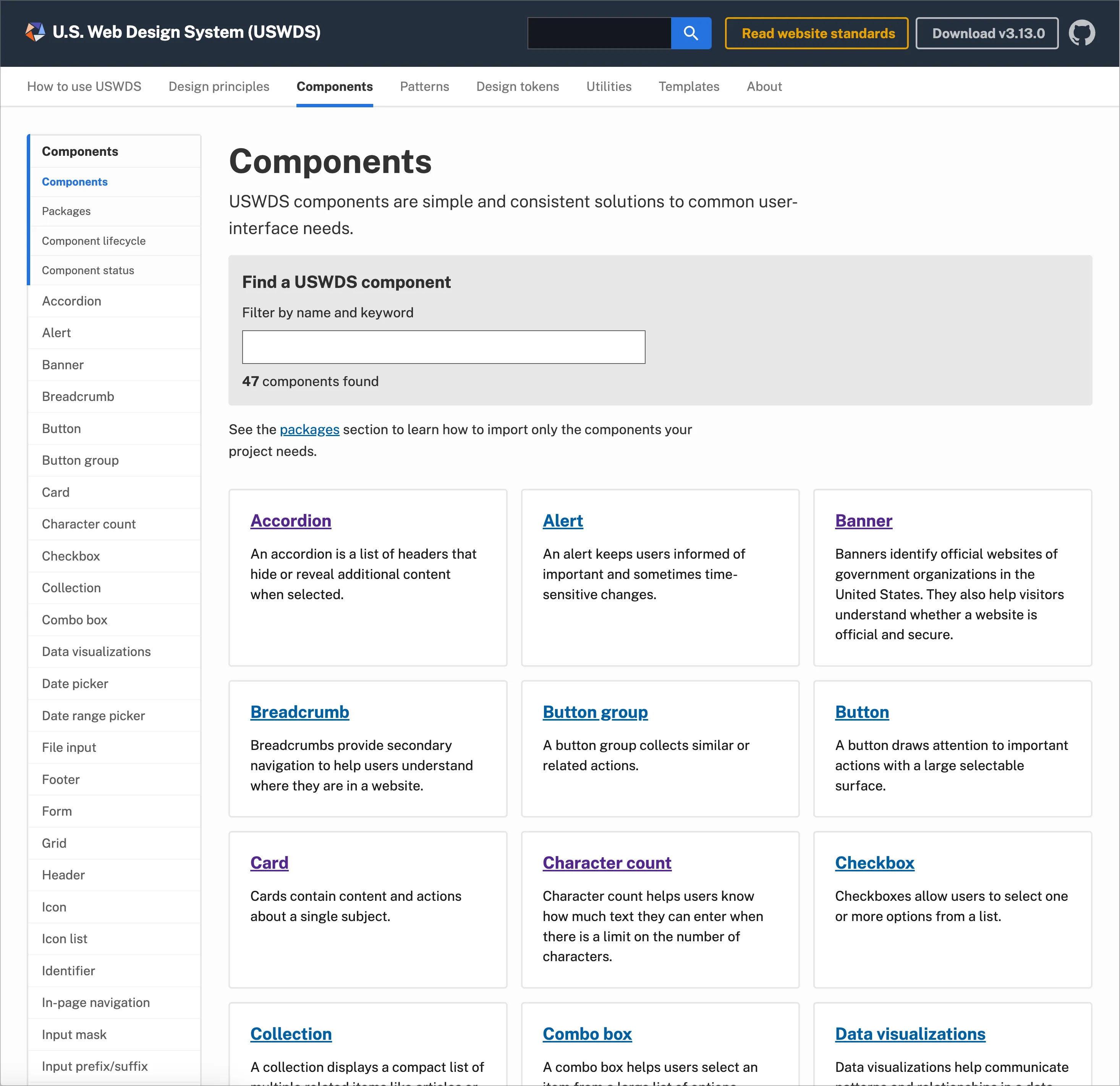1120x1086 pixels.
Task: Select Input mask in sidebar
Action: (115, 1034)
